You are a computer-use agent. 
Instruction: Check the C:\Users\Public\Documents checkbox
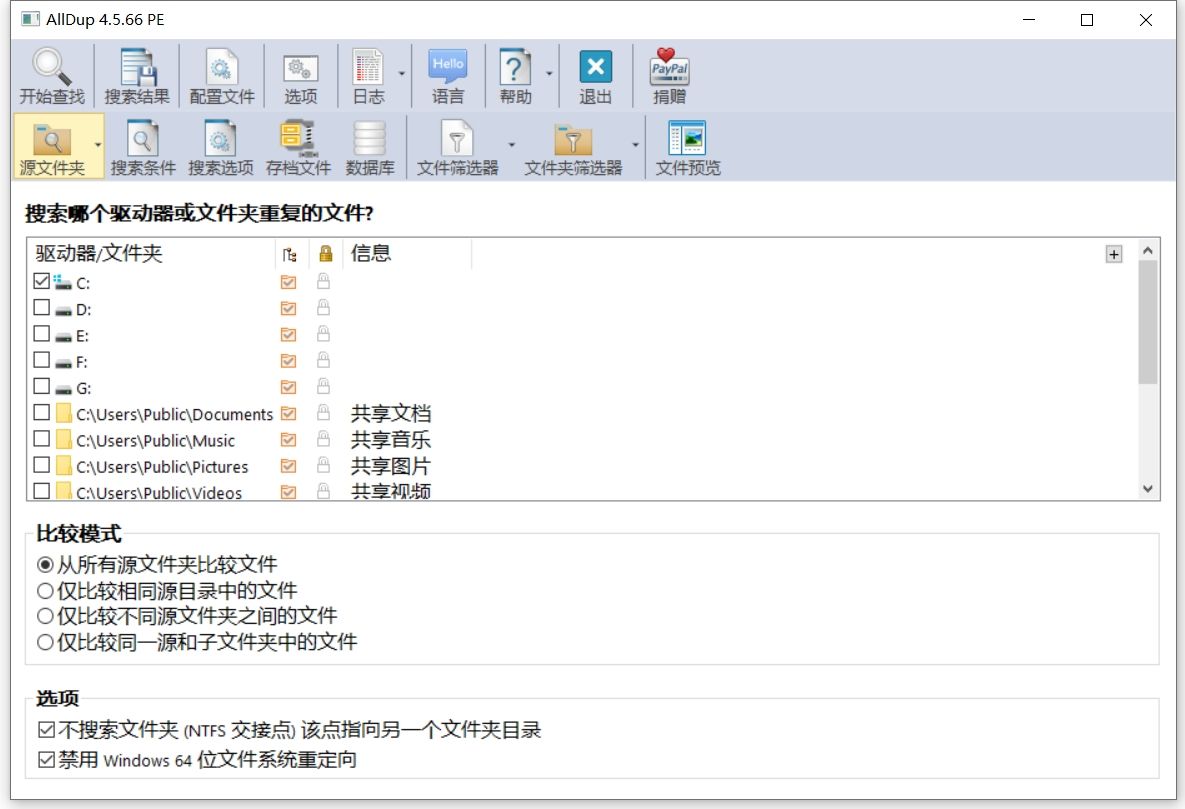coord(42,413)
